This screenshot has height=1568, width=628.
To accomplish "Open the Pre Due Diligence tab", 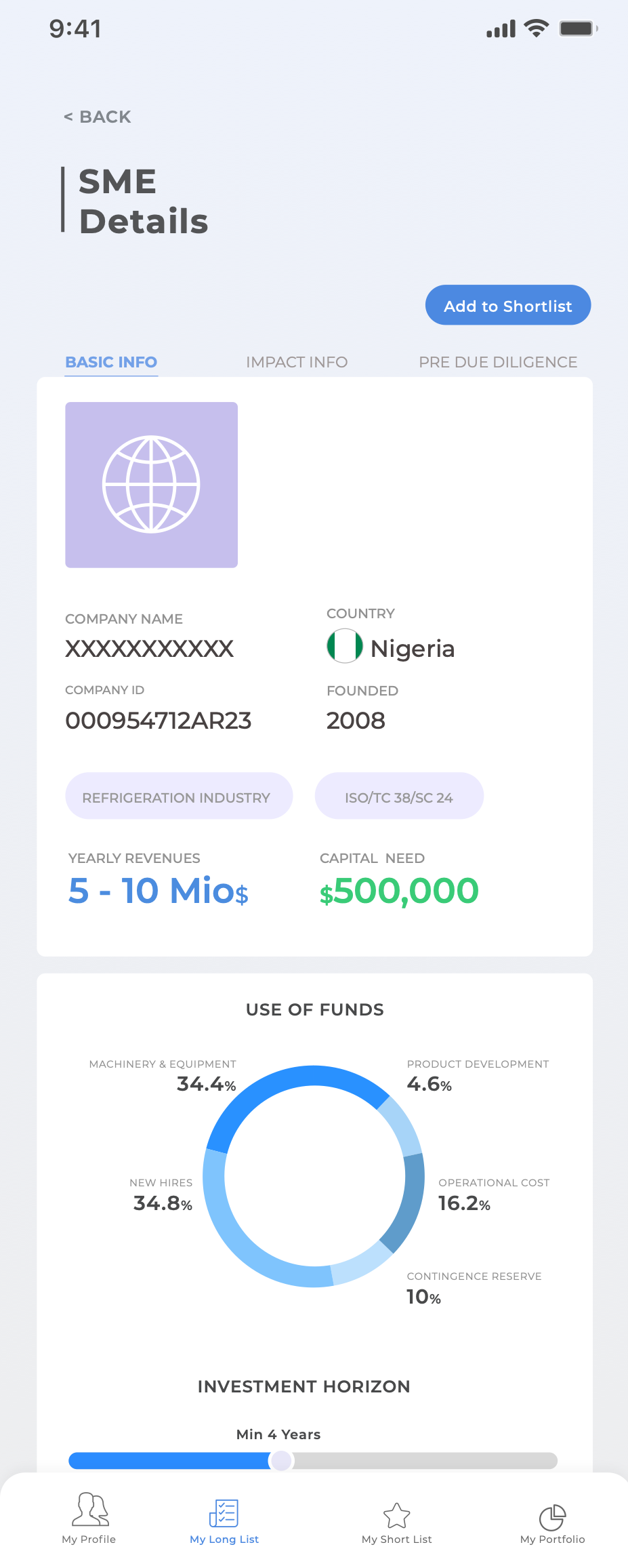I will coord(498,362).
